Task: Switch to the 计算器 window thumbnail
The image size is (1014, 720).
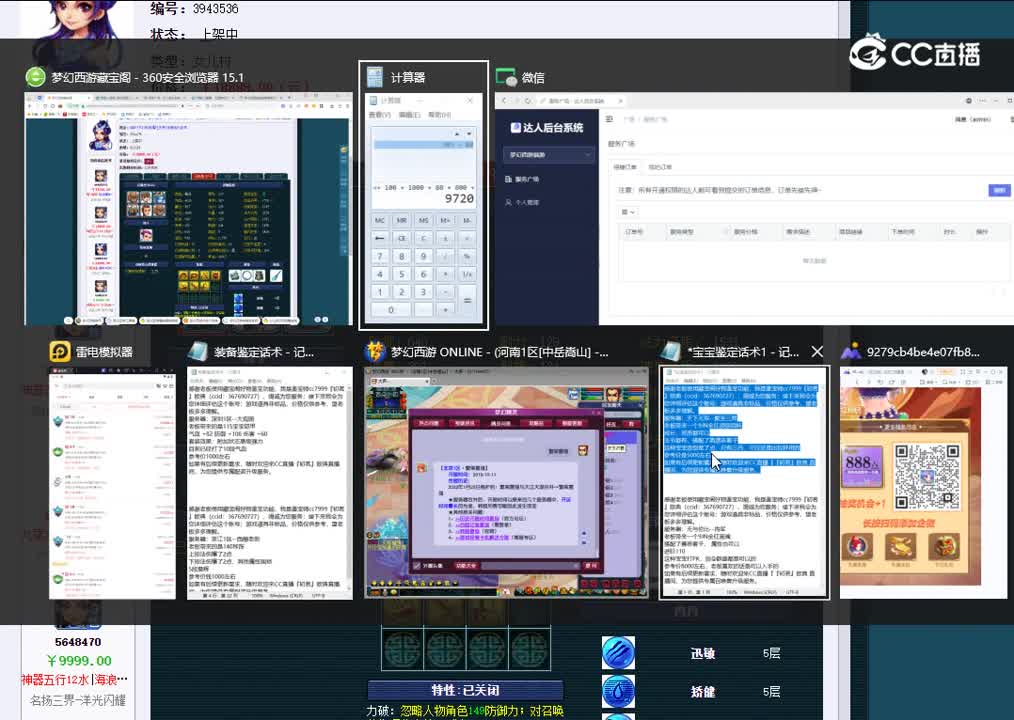Action: pyautogui.click(x=424, y=208)
